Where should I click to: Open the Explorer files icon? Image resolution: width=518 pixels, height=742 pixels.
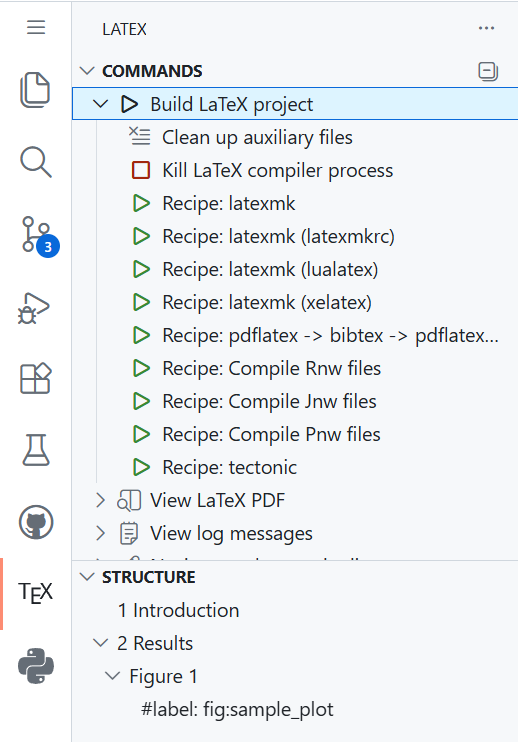(35, 90)
